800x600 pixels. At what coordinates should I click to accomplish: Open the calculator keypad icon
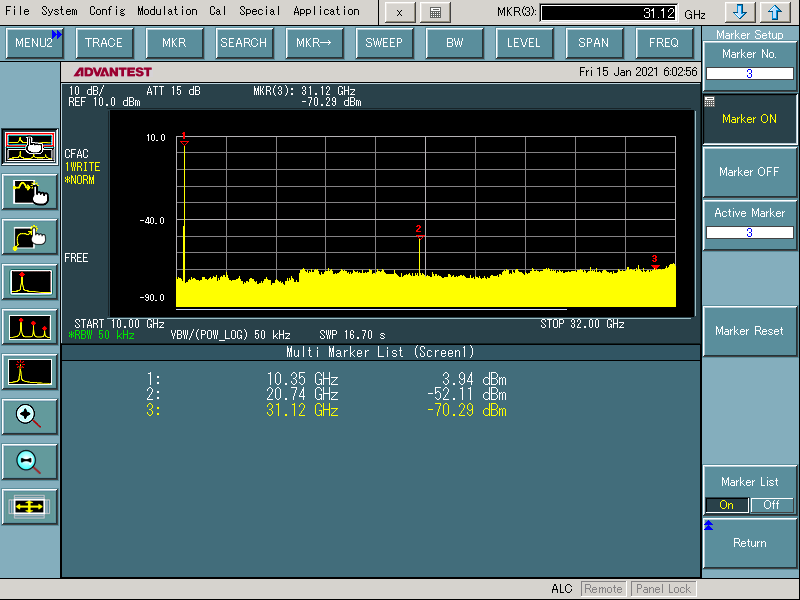(434, 12)
